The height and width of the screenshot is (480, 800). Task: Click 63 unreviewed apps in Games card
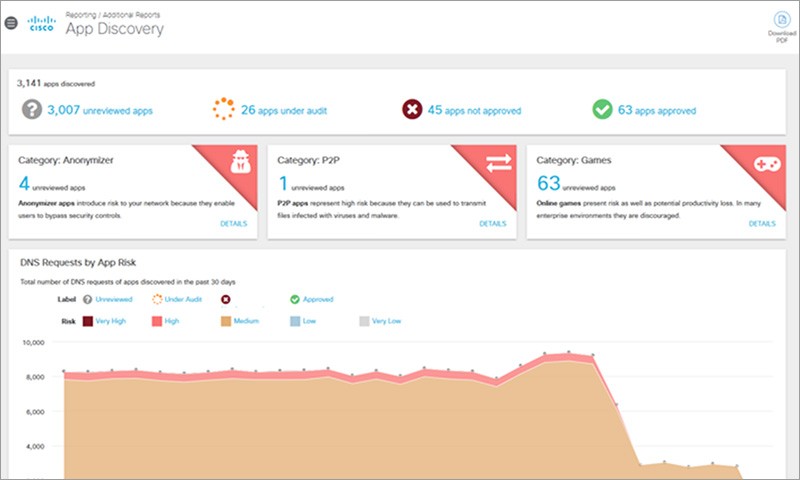576,184
